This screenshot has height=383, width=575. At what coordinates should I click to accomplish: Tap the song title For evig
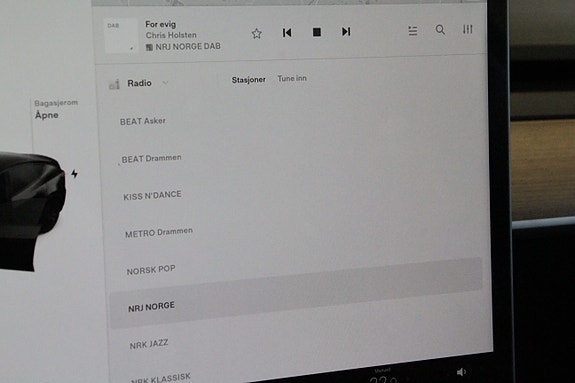tap(161, 24)
